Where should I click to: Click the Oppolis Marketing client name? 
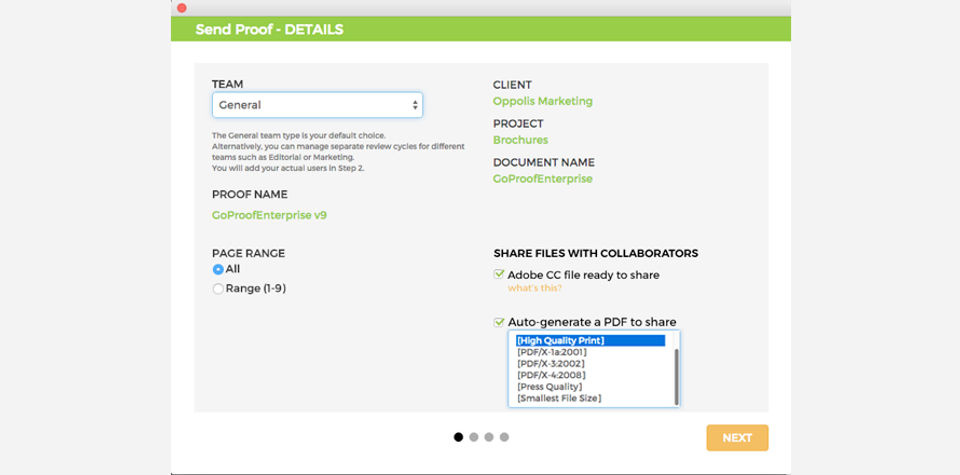(542, 101)
